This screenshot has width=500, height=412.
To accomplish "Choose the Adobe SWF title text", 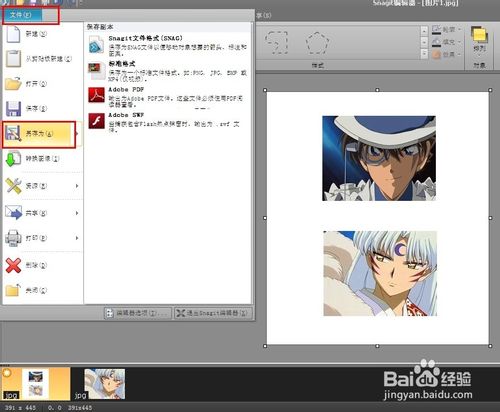I will [126, 115].
